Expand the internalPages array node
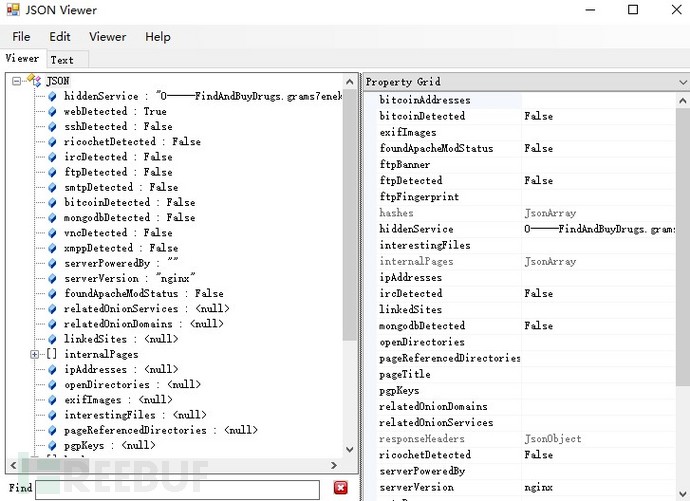The image size is (690, 501). [34, 354]
